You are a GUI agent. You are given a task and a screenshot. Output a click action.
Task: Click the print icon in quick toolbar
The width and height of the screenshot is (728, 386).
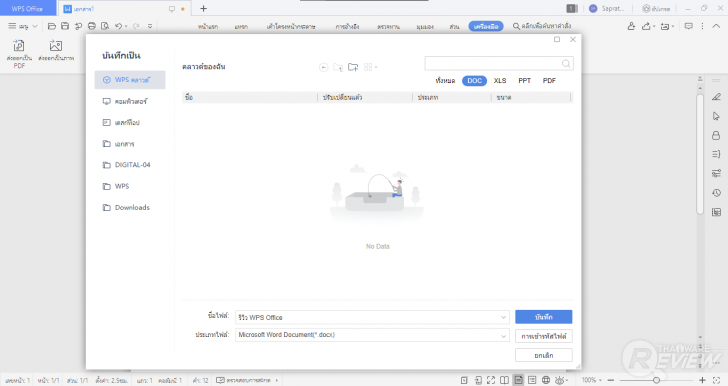point(92,26)
